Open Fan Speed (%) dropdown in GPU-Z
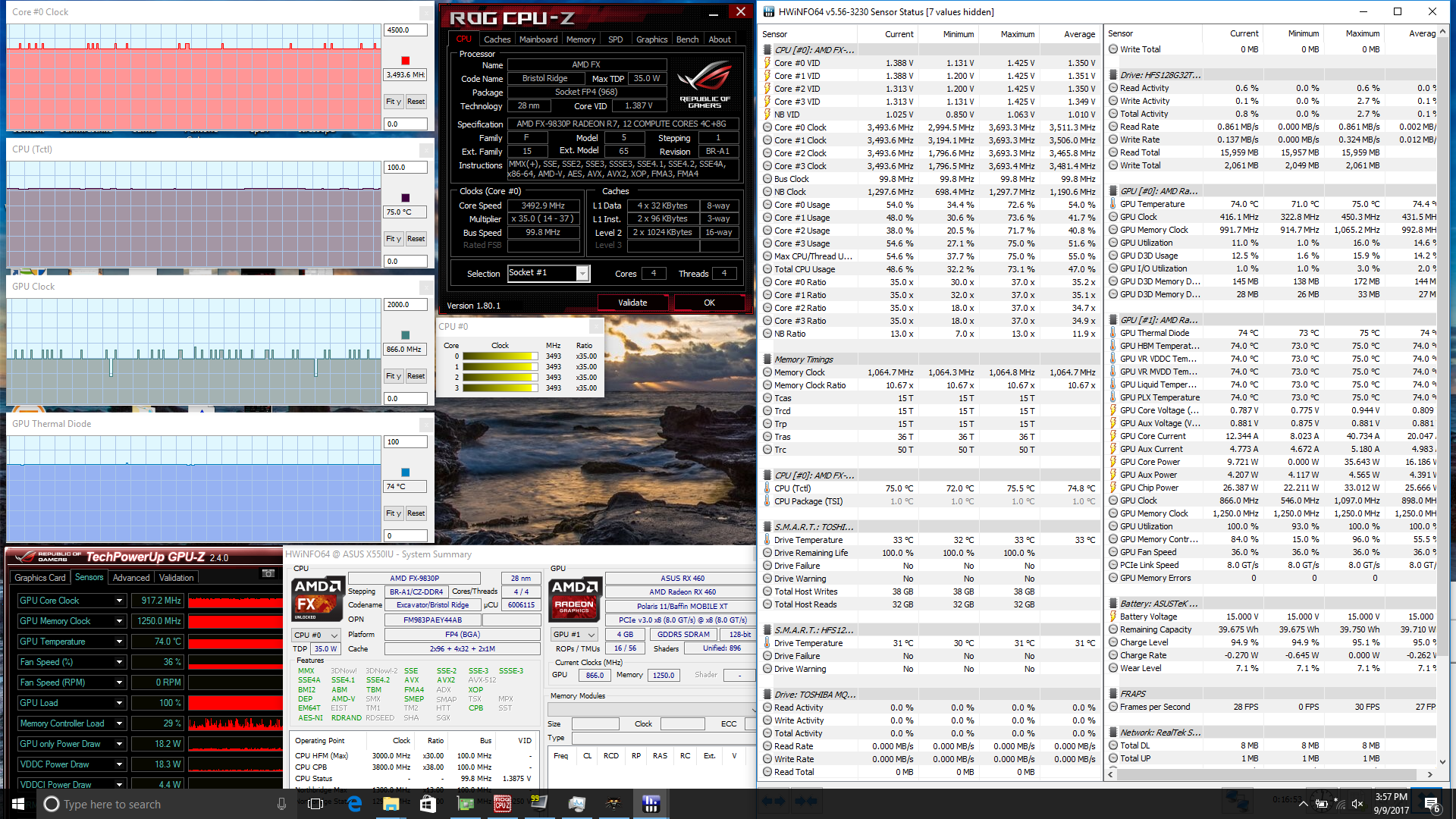The image size is (1456, 819). click(119, 662)
